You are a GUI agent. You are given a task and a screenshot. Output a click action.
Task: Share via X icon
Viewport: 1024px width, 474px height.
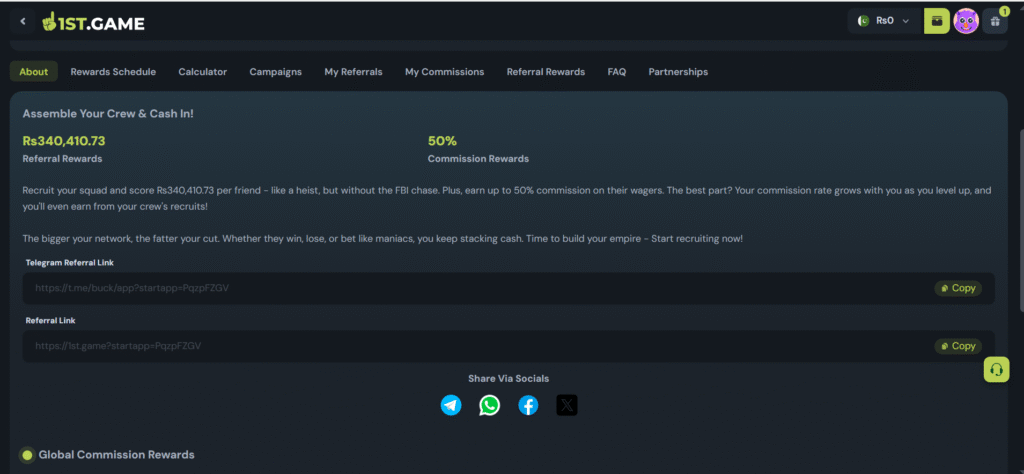tap(567, 405)
